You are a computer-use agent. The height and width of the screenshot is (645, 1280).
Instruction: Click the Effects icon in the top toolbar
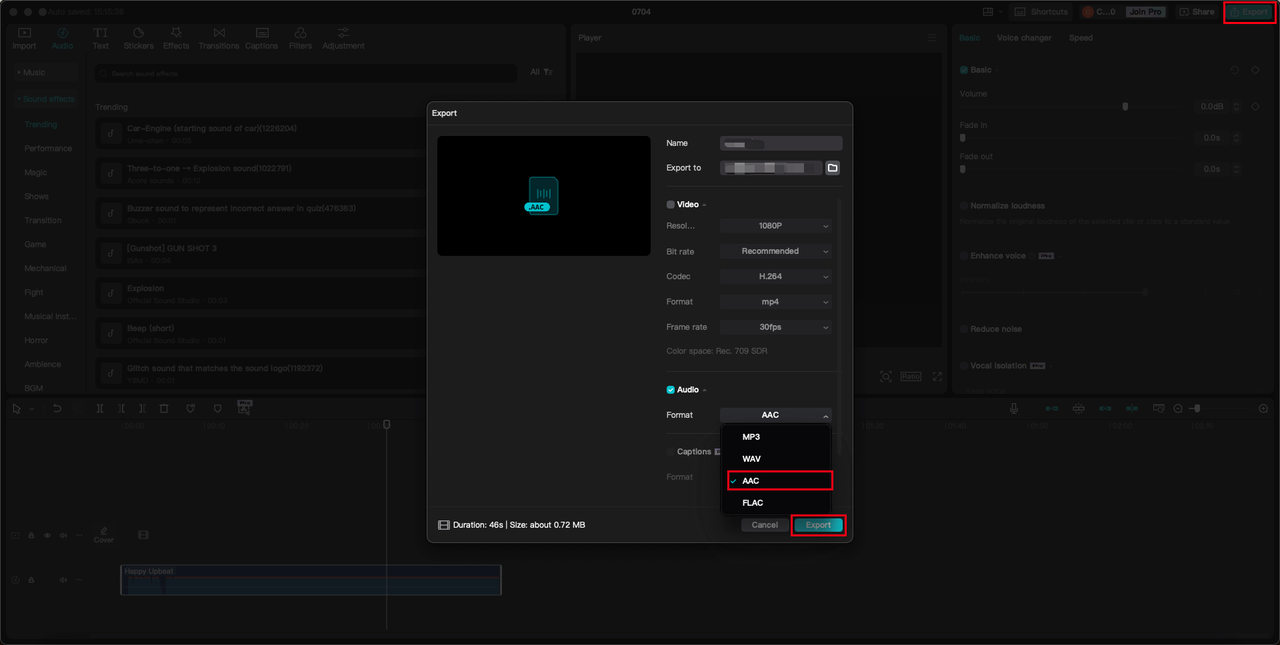click(x=176, y=39)
